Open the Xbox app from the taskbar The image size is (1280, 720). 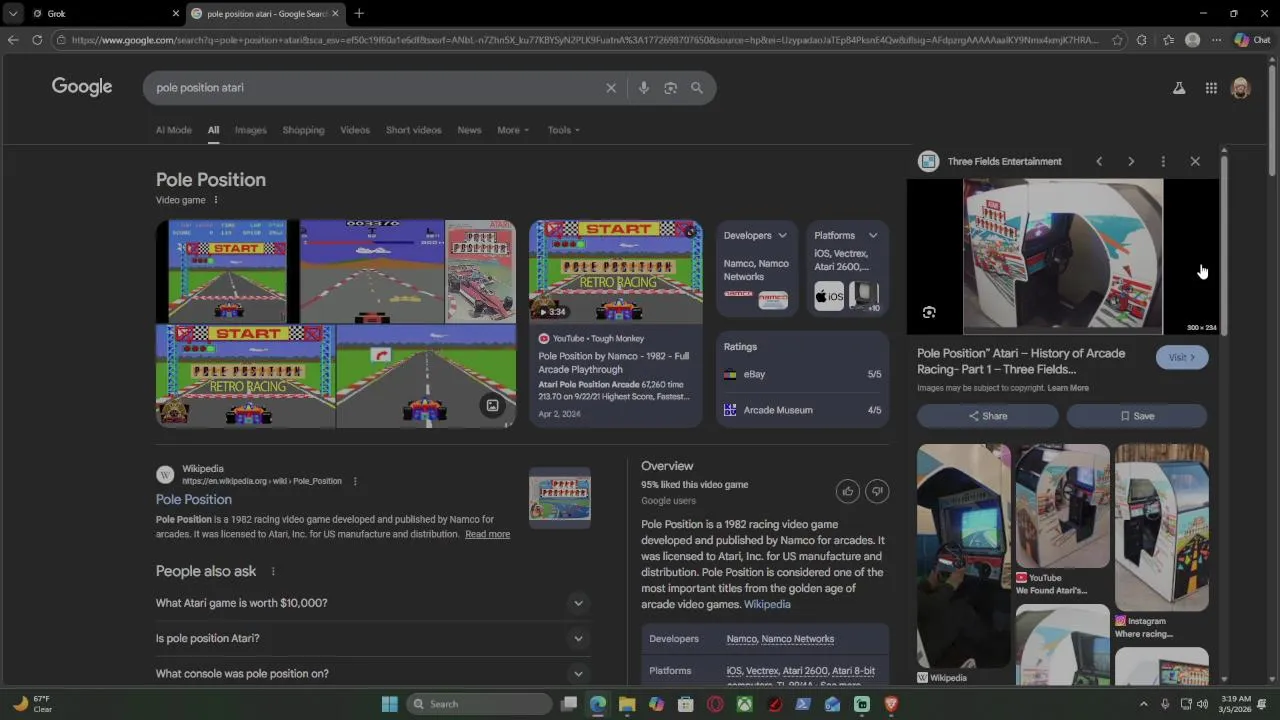(745, 704)
